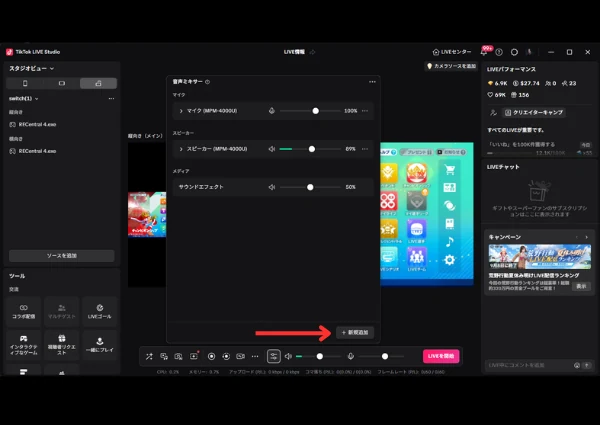Click the ソースを追加 button
Image resolution: width=600 pixels, height=425 pixels.
tap(62, 256)
